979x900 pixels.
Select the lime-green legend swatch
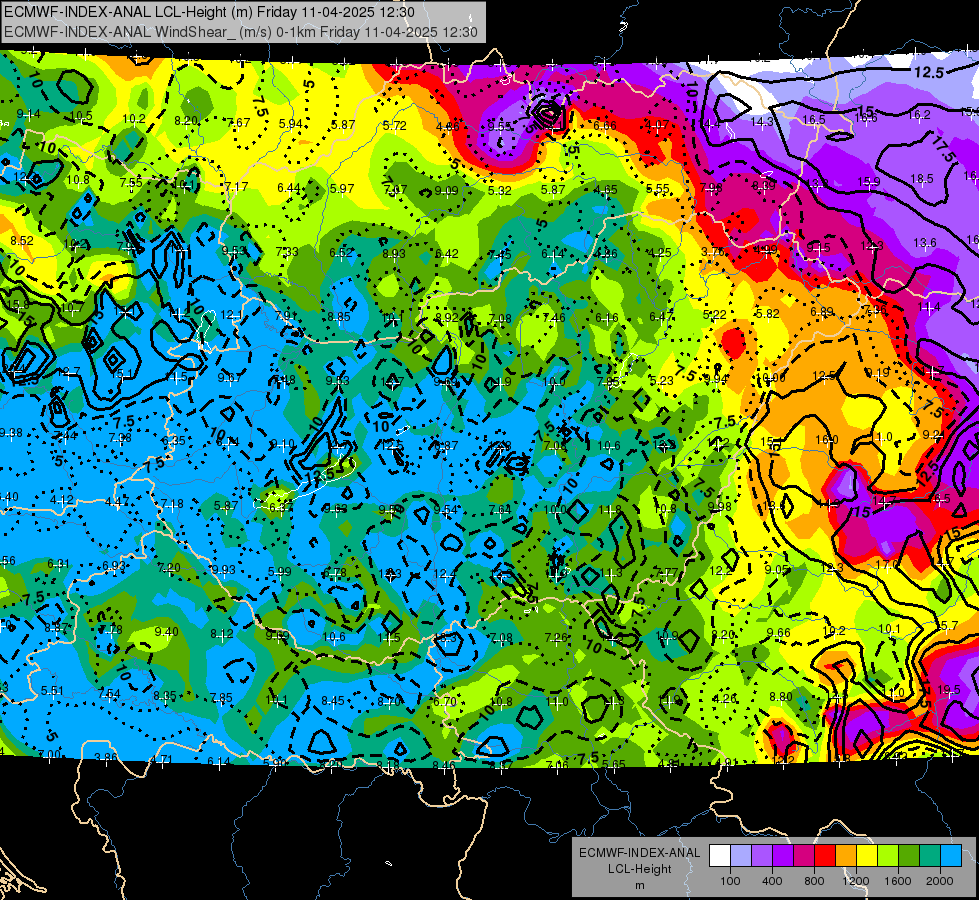pyautogui.click(x=888, y=856)
